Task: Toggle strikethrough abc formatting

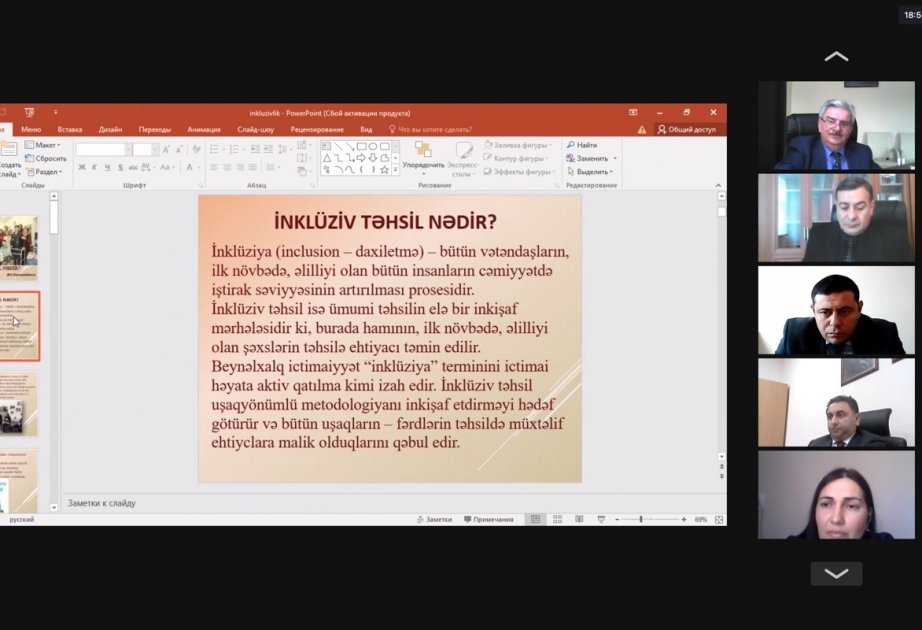Action: pyautogui.click(x=133, y=168)
